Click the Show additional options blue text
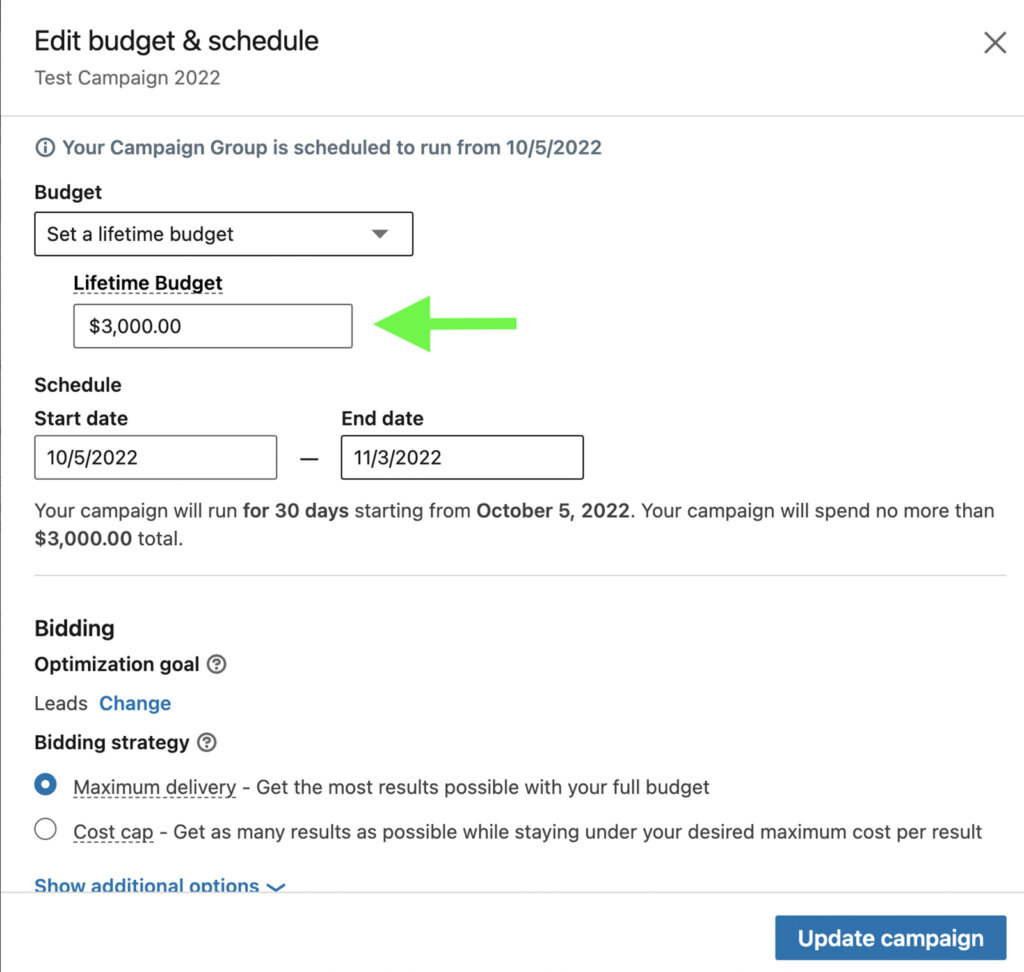 [x=147, y=886]
